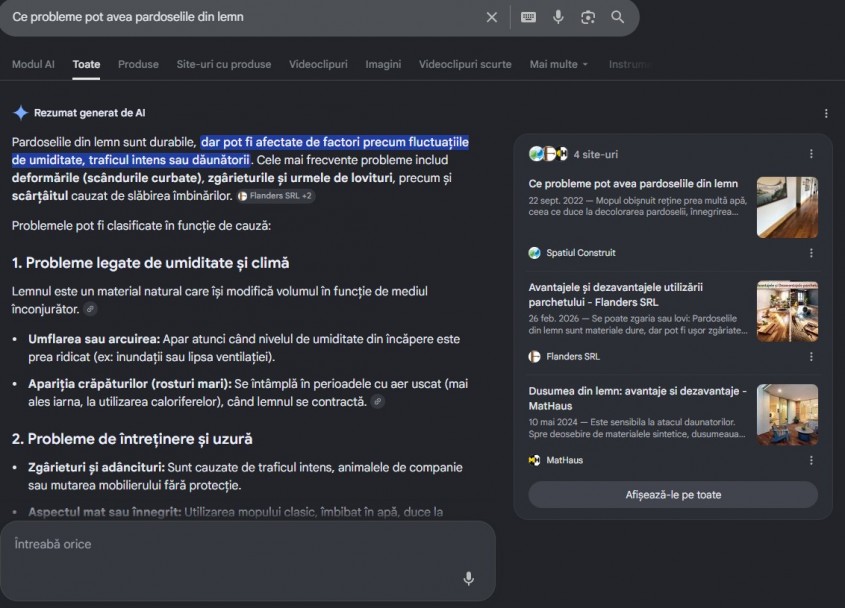Click the 'Umflarea sau arcuirea:' bullet text
Viewport: 845px width, 608px height.
point(94,339)
